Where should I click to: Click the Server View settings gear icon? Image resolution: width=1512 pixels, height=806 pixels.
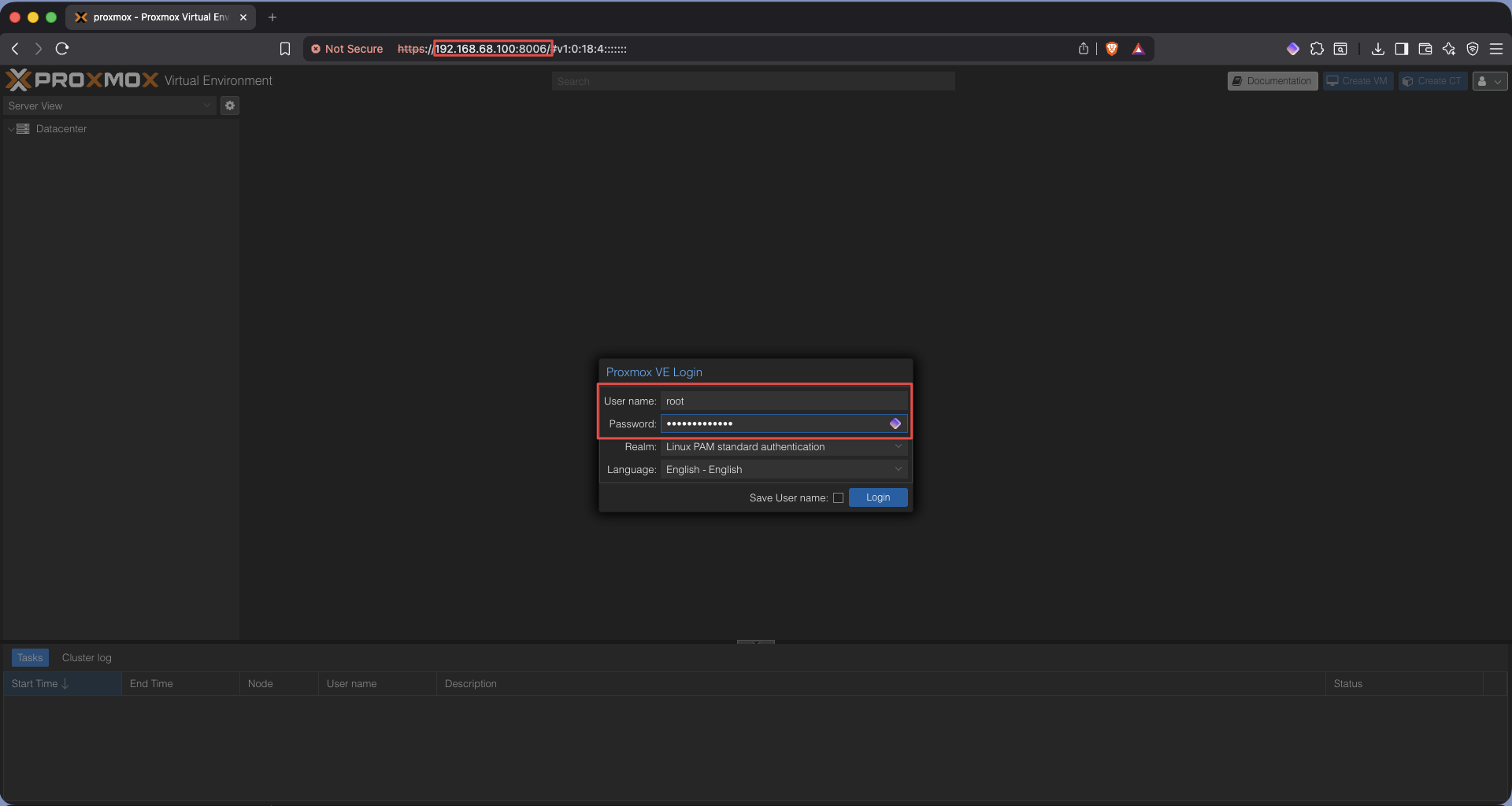pos(230,105)
